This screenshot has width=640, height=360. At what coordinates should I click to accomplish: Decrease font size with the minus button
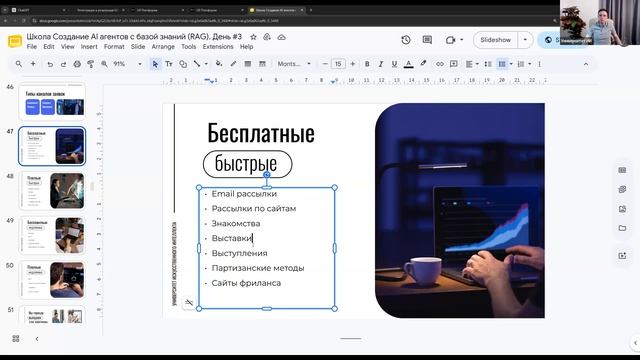[325, 64]
